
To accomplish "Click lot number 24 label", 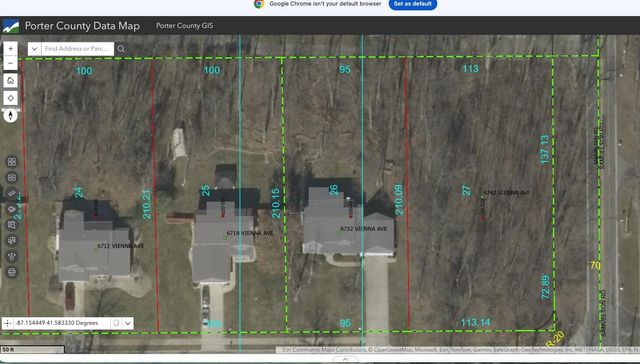I will (78, 192).
